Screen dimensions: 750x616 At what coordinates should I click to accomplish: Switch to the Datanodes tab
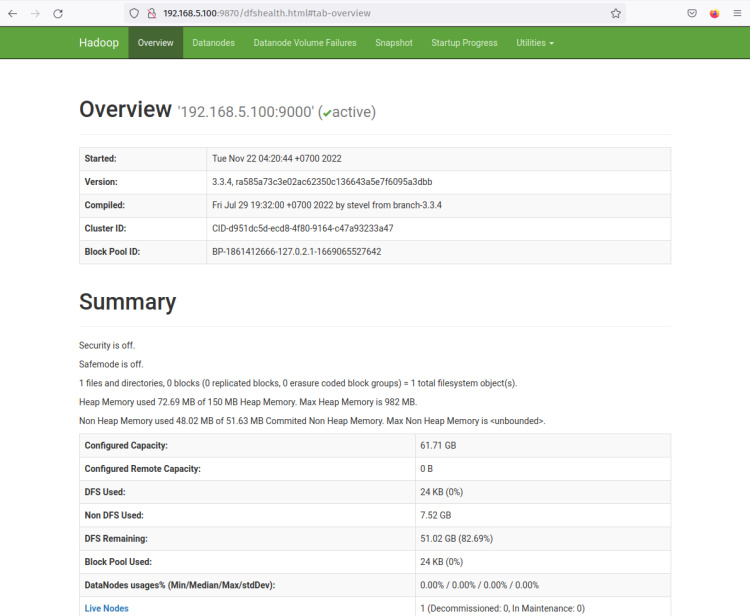click(x=213, y=43)
